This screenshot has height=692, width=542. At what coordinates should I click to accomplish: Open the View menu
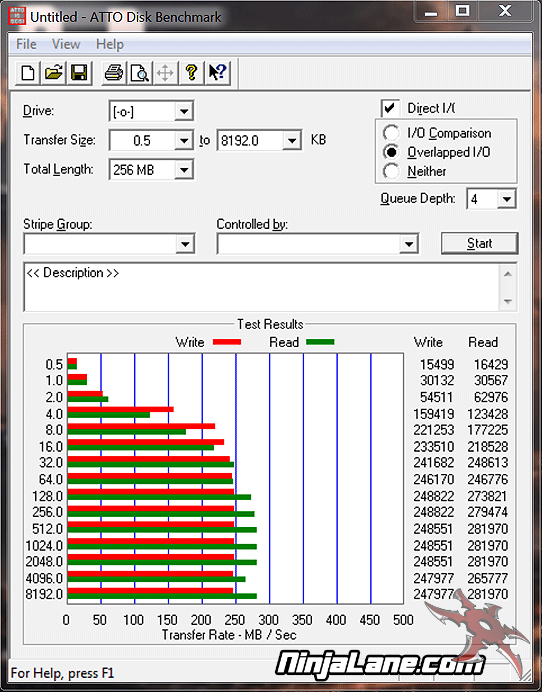66,44
